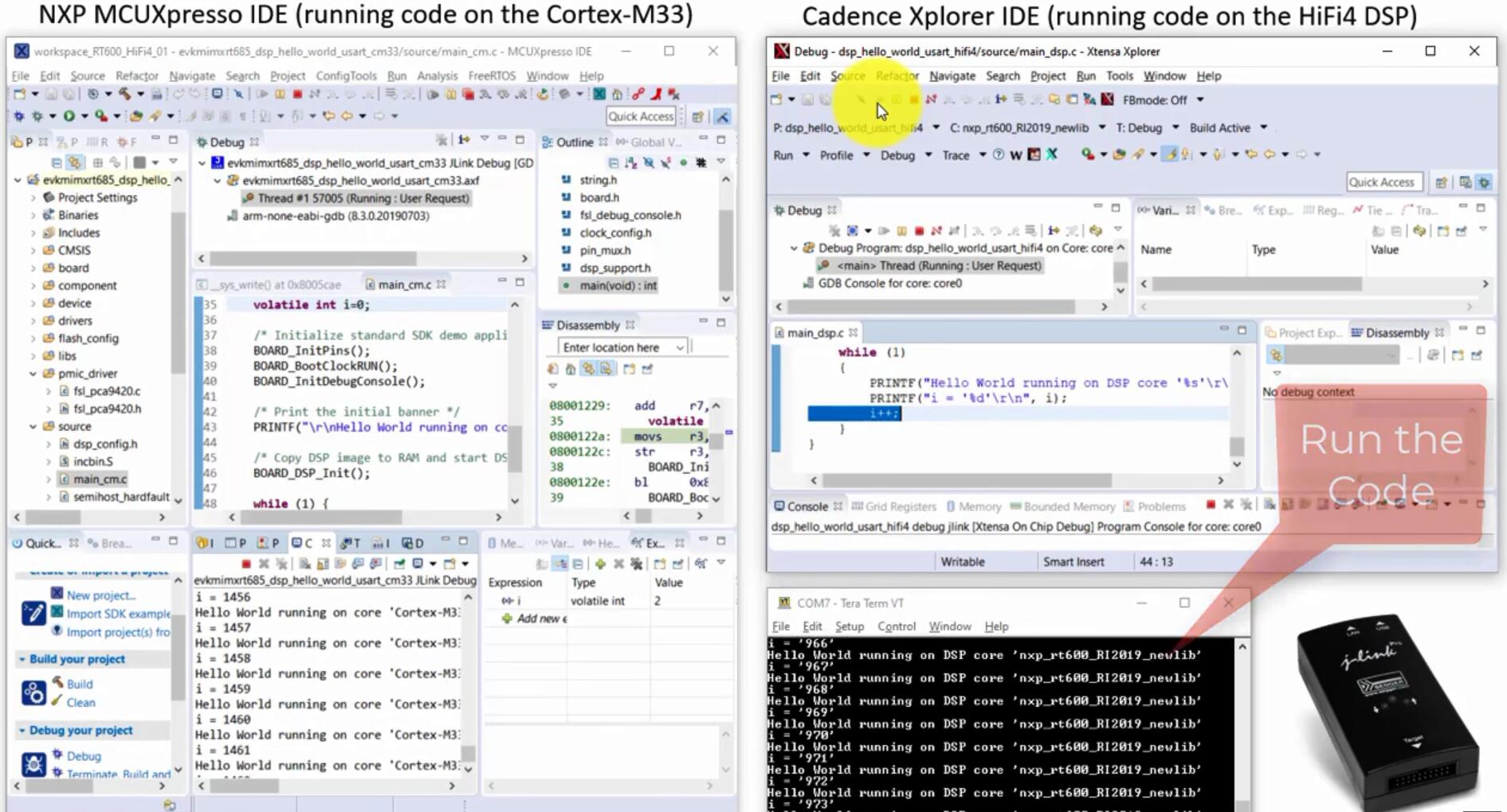
Task: Click Add new expression plus icon in Expressions toolbar
Action: (x=600, y=563)
